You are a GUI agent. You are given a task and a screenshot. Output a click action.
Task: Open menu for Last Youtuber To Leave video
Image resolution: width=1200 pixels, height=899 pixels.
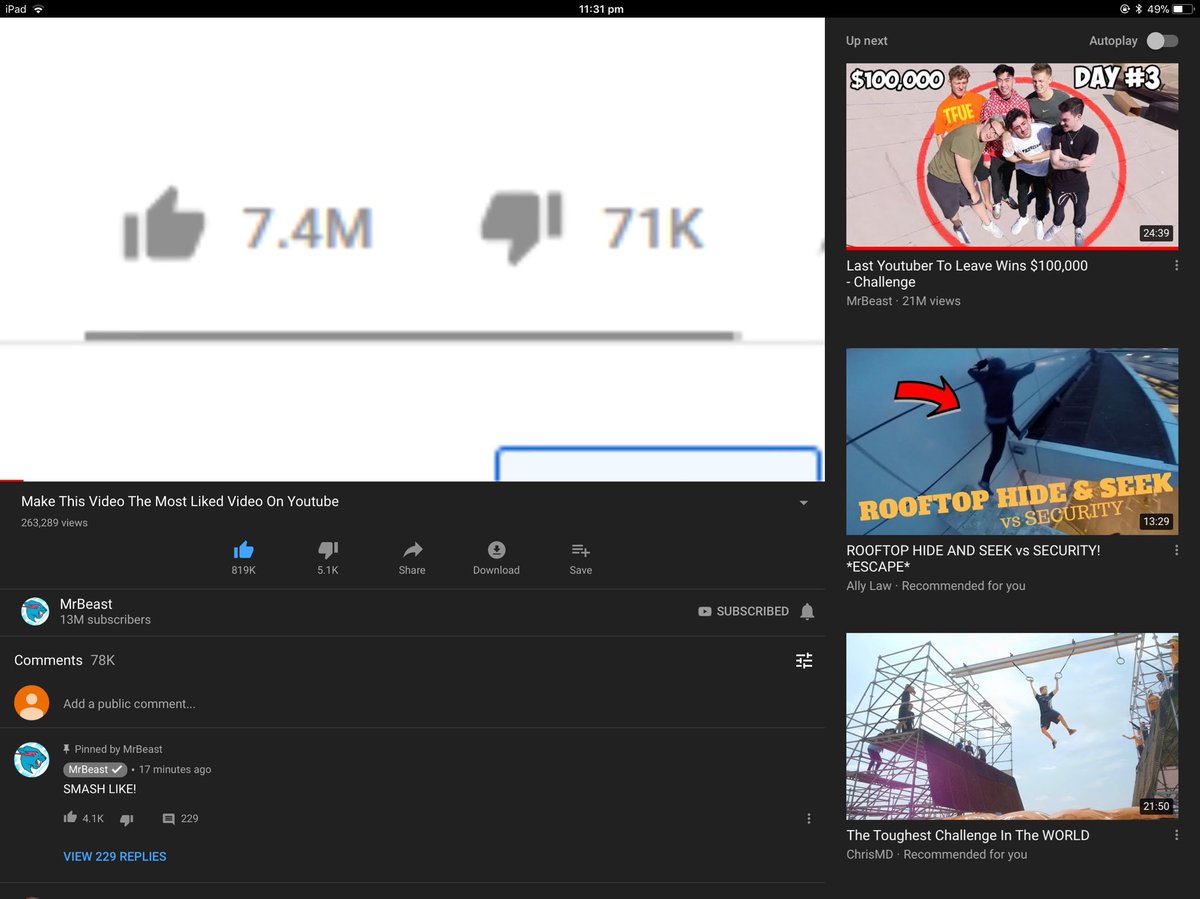point(1176,266)
